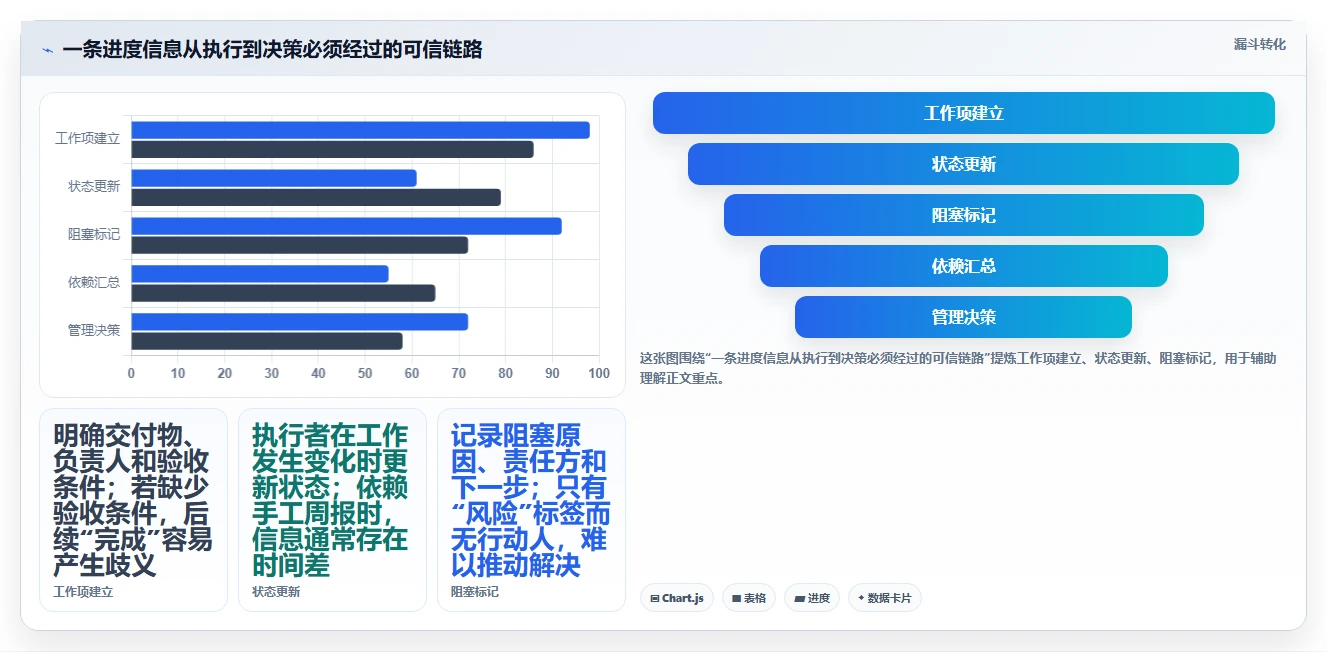This screenshot has height=652, width=1327.
Task: Click the blue bar for 管理决策
Action: (x=299, y=322)
